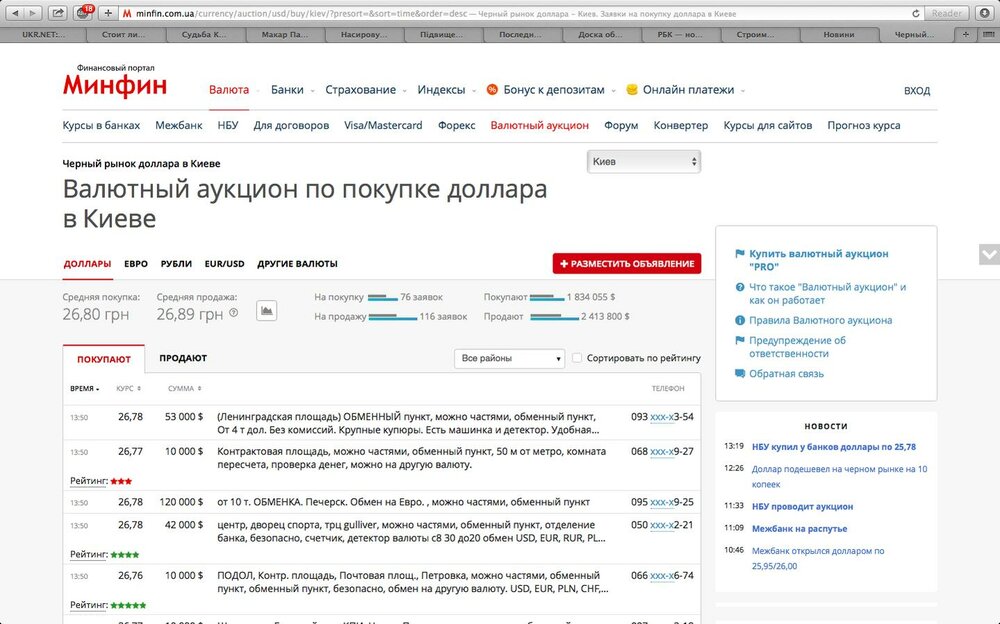Click the gray down-arrow tab at right edge
Image resolution: width=1000 pixels, height=624 pixels.
[988, 254]
